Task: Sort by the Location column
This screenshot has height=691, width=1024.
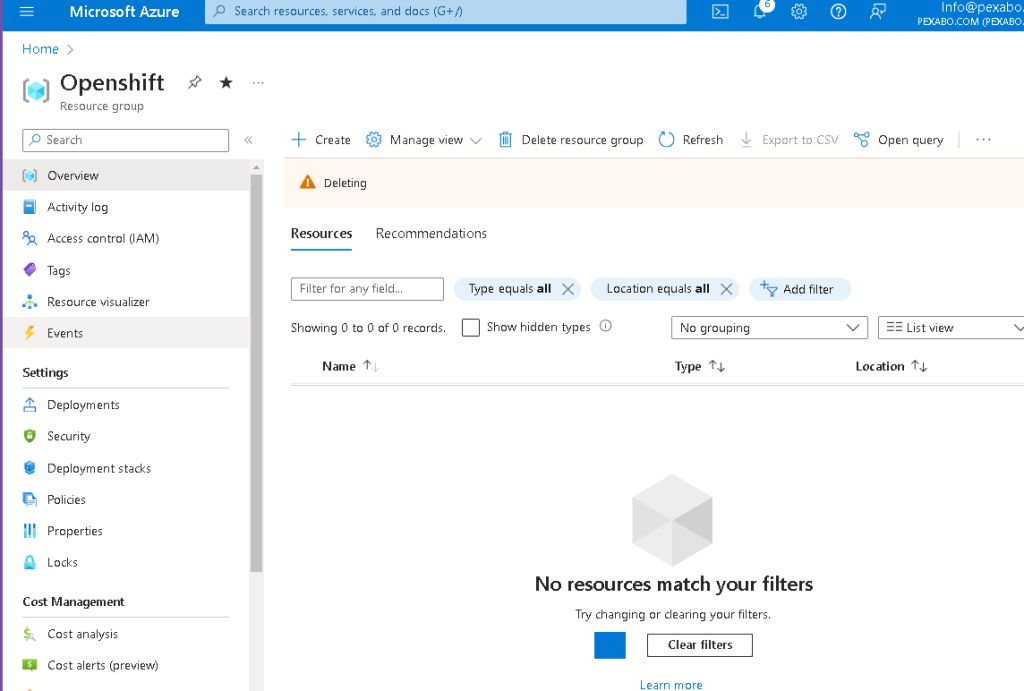Action: [x=891, y=366]
